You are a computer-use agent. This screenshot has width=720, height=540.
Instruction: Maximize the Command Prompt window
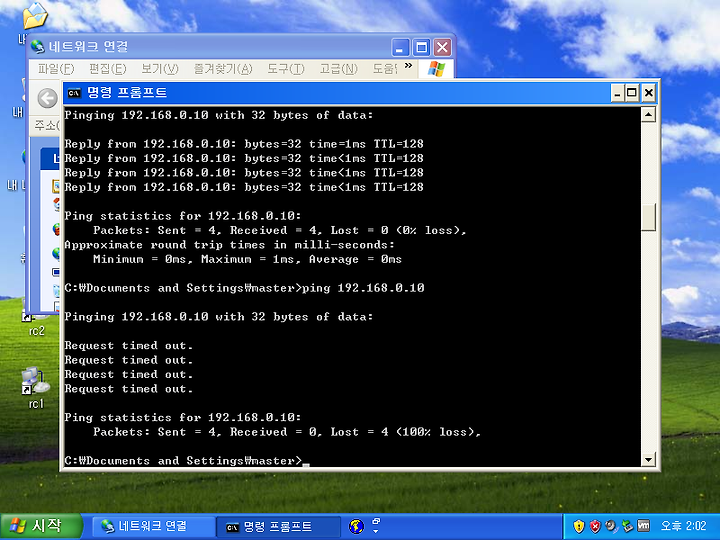[632, 93]
